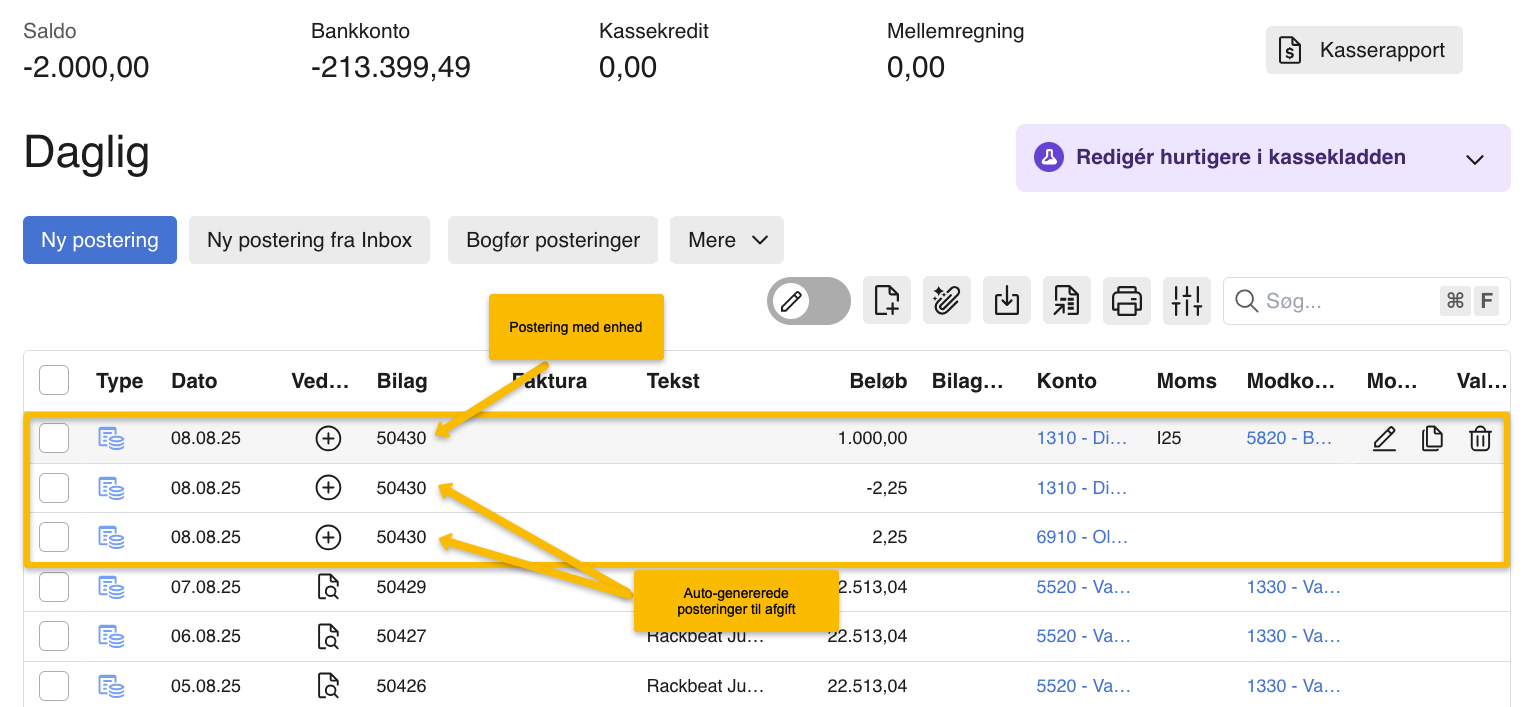1535x707 pixels.
Task: Check the select-all checkbox in table header
Action: click(54, 381)
